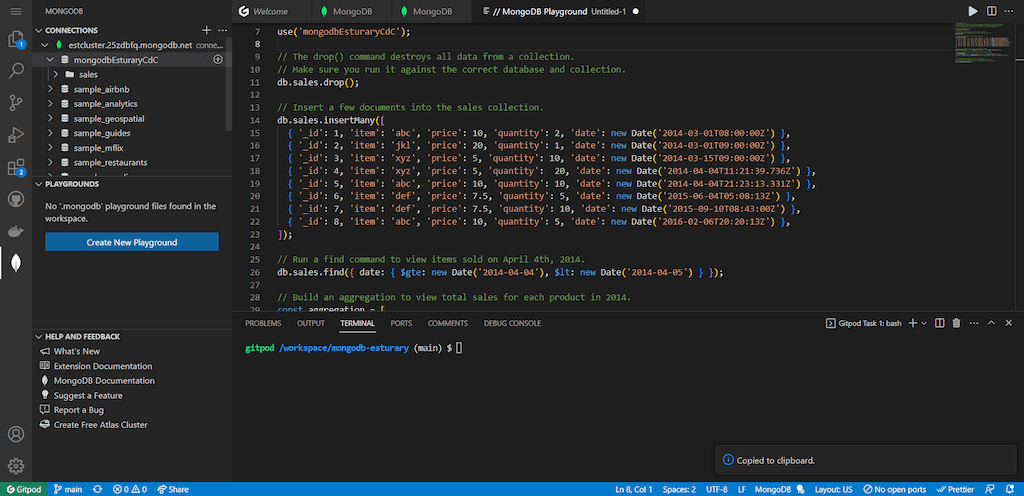Open Create Free Atlas Cluster link
Viewport: 1024px width, 496px height.
coord(101,425)
